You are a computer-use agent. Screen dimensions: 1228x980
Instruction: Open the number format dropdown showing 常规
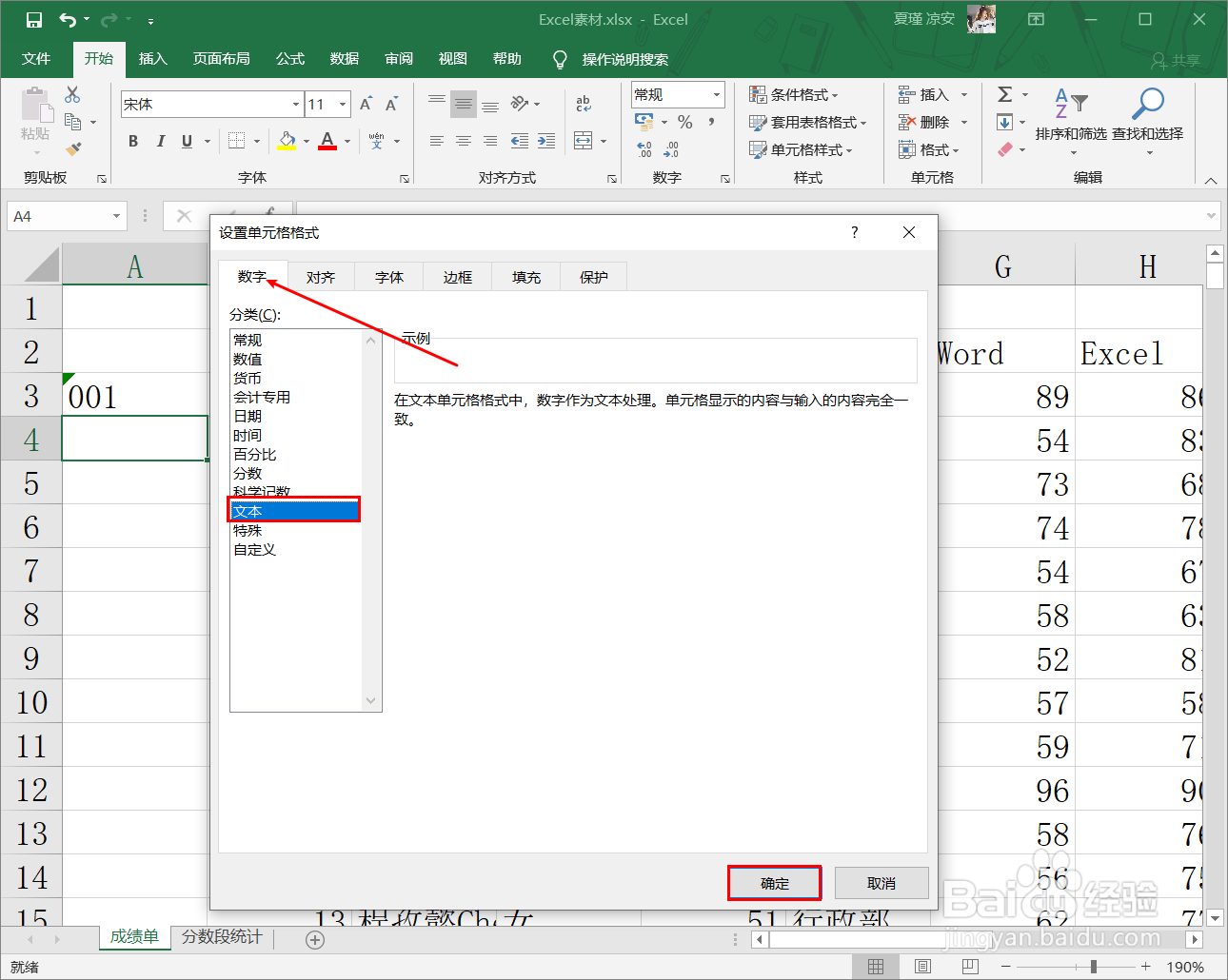(x=716, y=94)
